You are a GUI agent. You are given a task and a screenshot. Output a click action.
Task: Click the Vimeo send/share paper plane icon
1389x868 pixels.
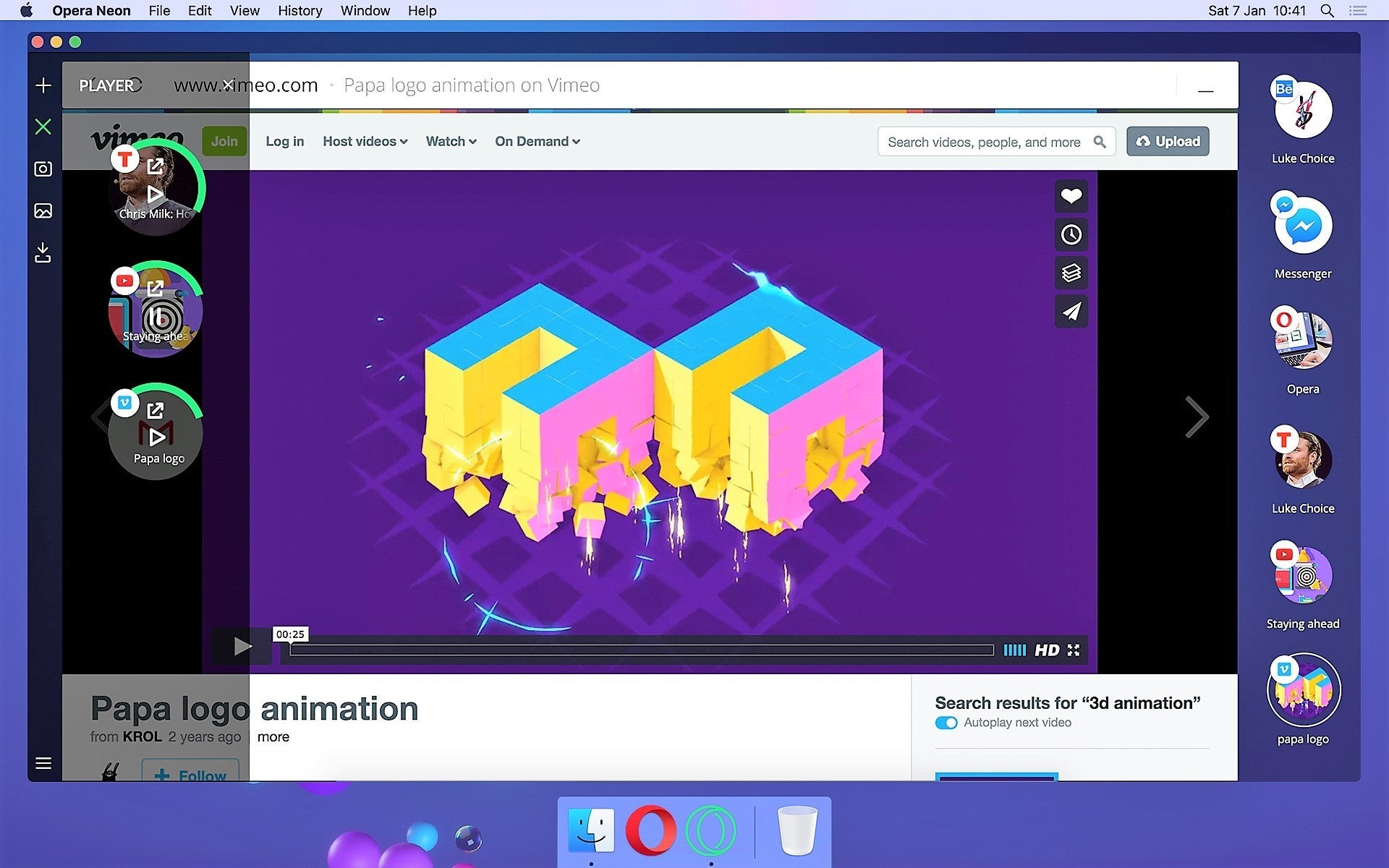[1070, 311]
